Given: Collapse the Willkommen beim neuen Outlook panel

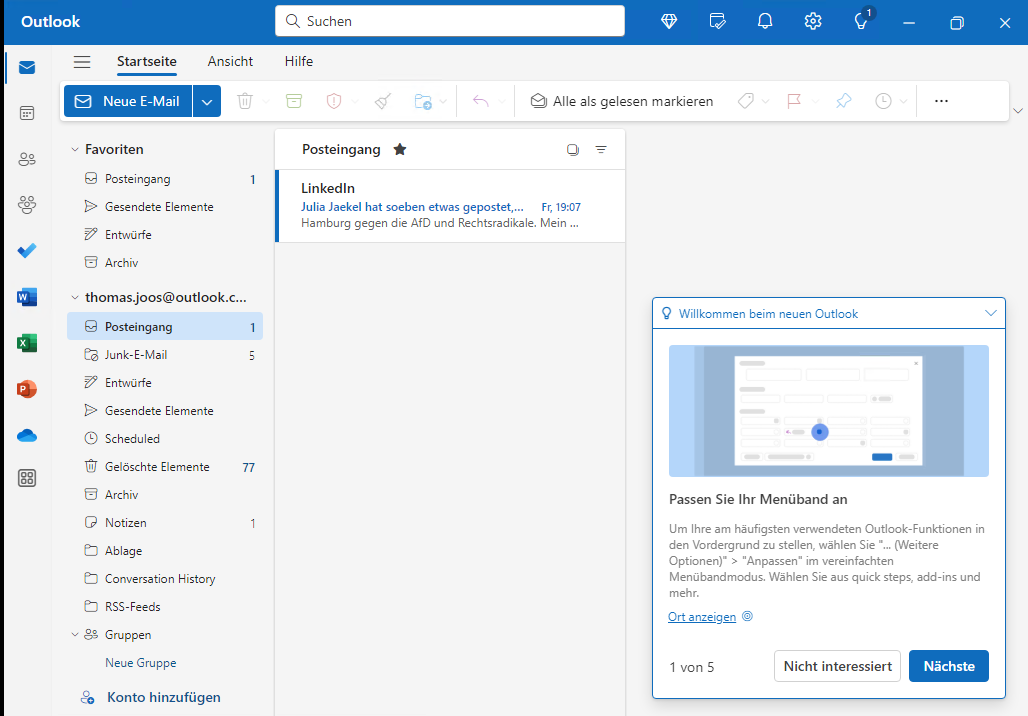Looking at the screenshot, I should point(991,313).
